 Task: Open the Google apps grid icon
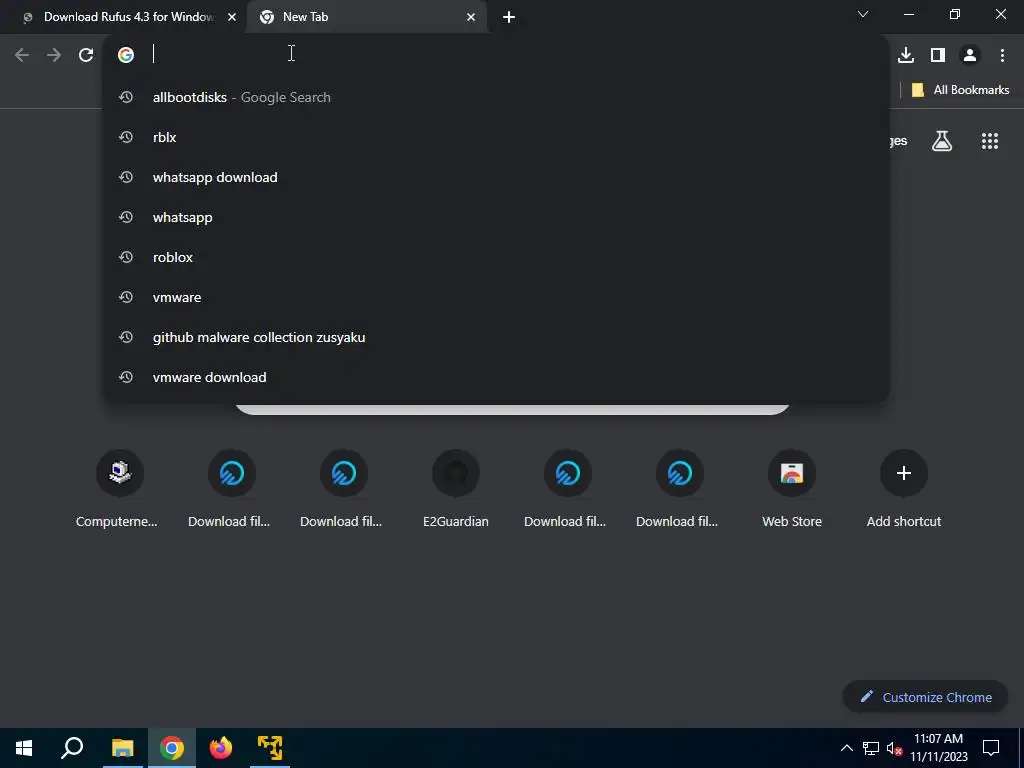coord(990,140)
